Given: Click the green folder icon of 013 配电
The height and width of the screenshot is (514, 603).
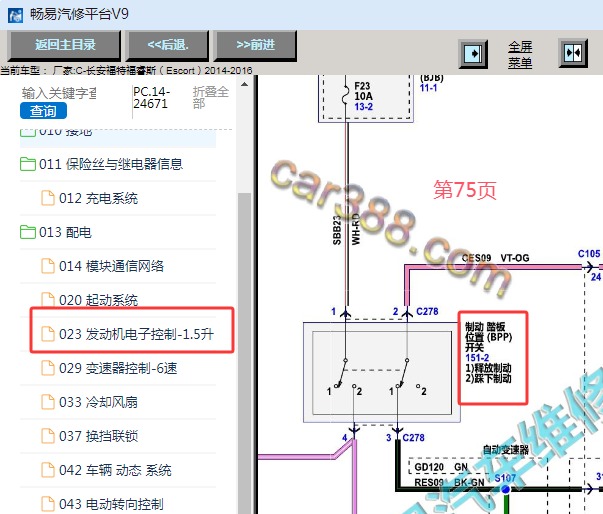Looking at the screenshot, I should point(28,232).
